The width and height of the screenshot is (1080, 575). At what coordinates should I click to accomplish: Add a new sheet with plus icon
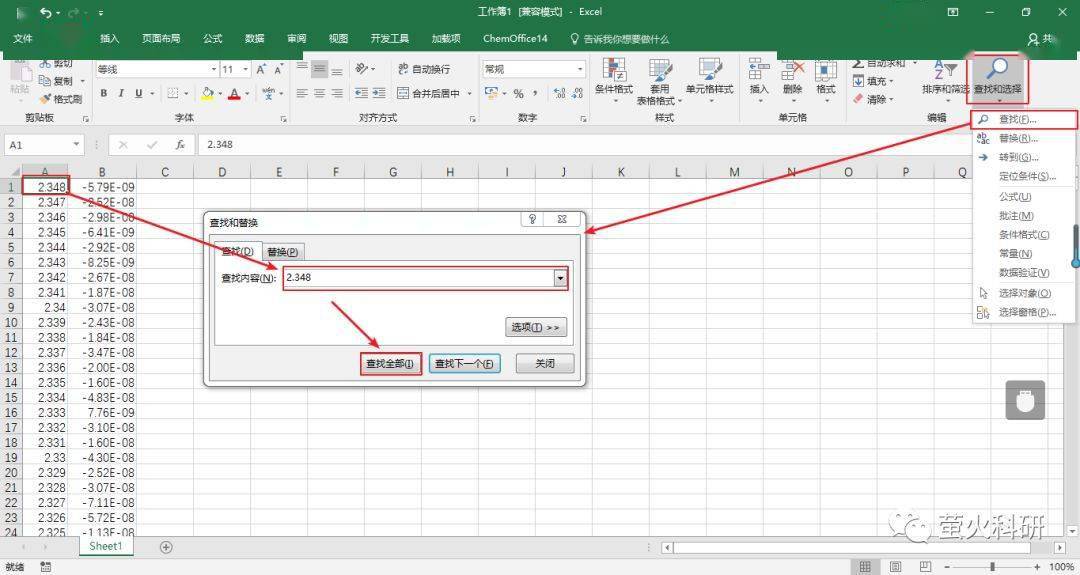click(x=166, y=547)
